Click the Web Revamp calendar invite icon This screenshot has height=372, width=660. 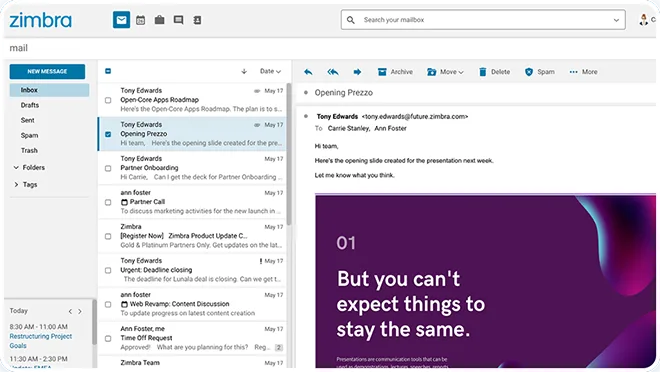tap(124, 304)
